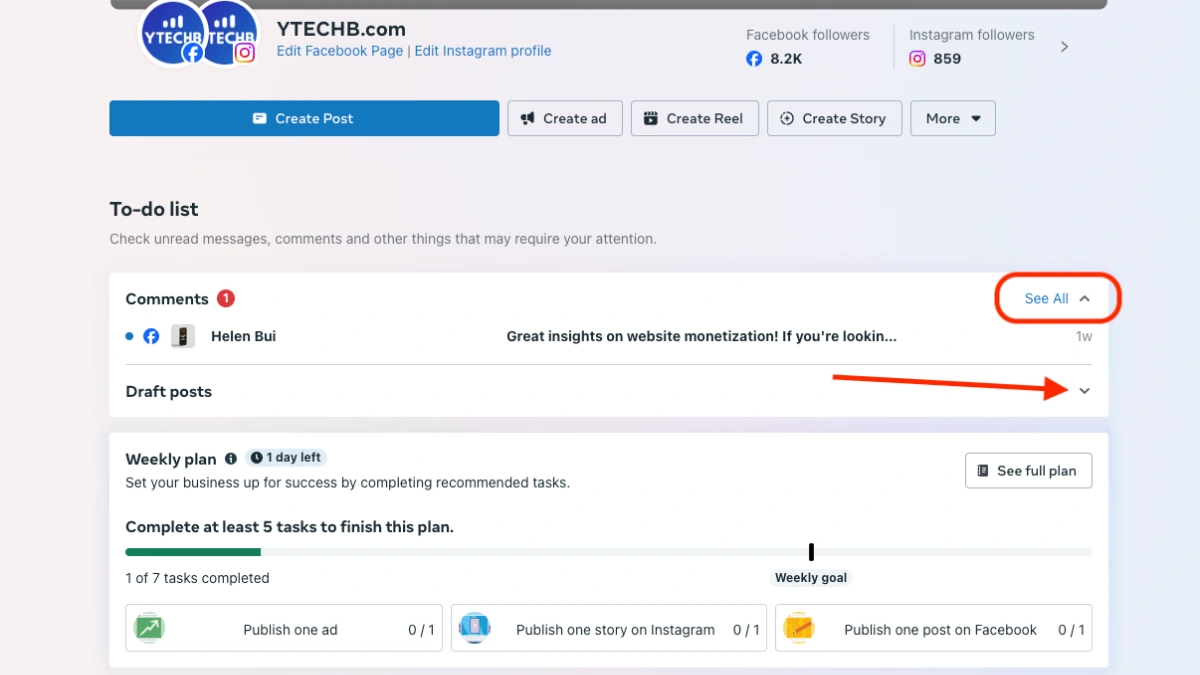The height and width of the screenshot is (675, 1200).
Task: Click the Facebook icon beside 8.2K followers
Action: (754, 59)
